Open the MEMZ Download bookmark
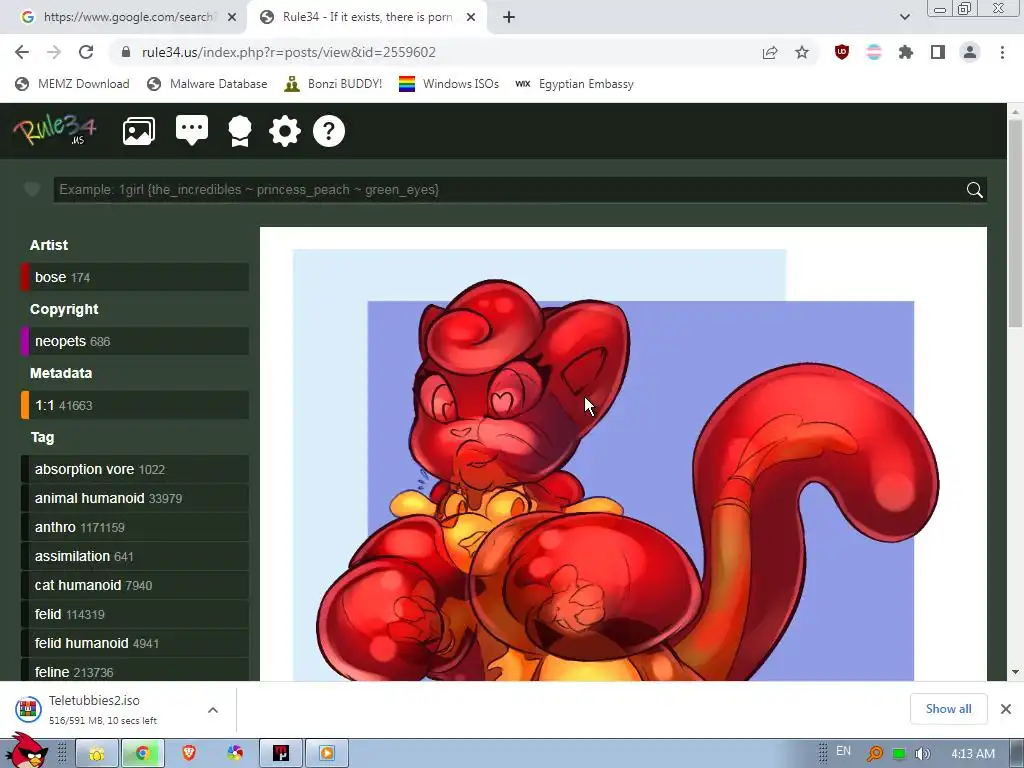The width and height of the screenshot is (1024, 768). pos(72,84)
